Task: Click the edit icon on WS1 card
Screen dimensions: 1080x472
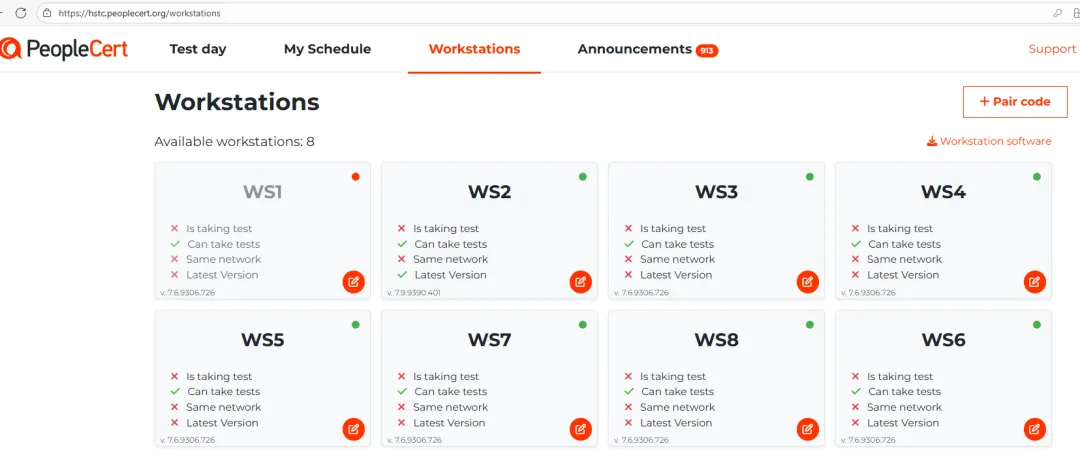Action: tap(353, 282)
